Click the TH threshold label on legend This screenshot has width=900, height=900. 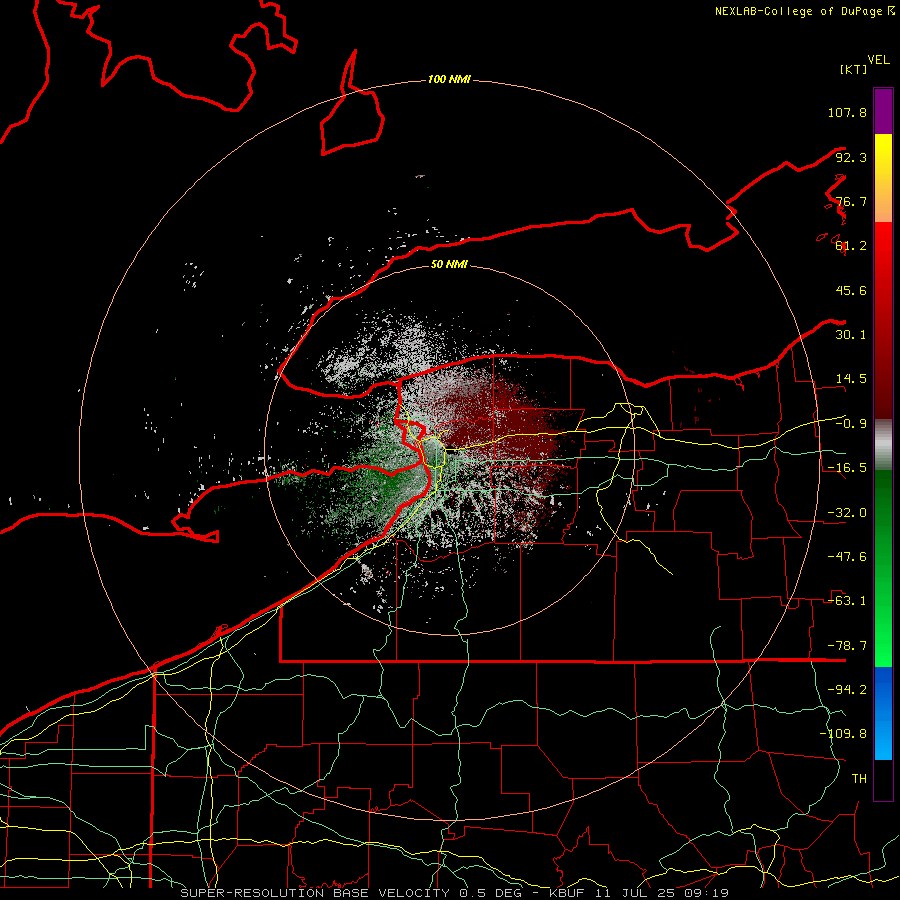tap(859, 779)
